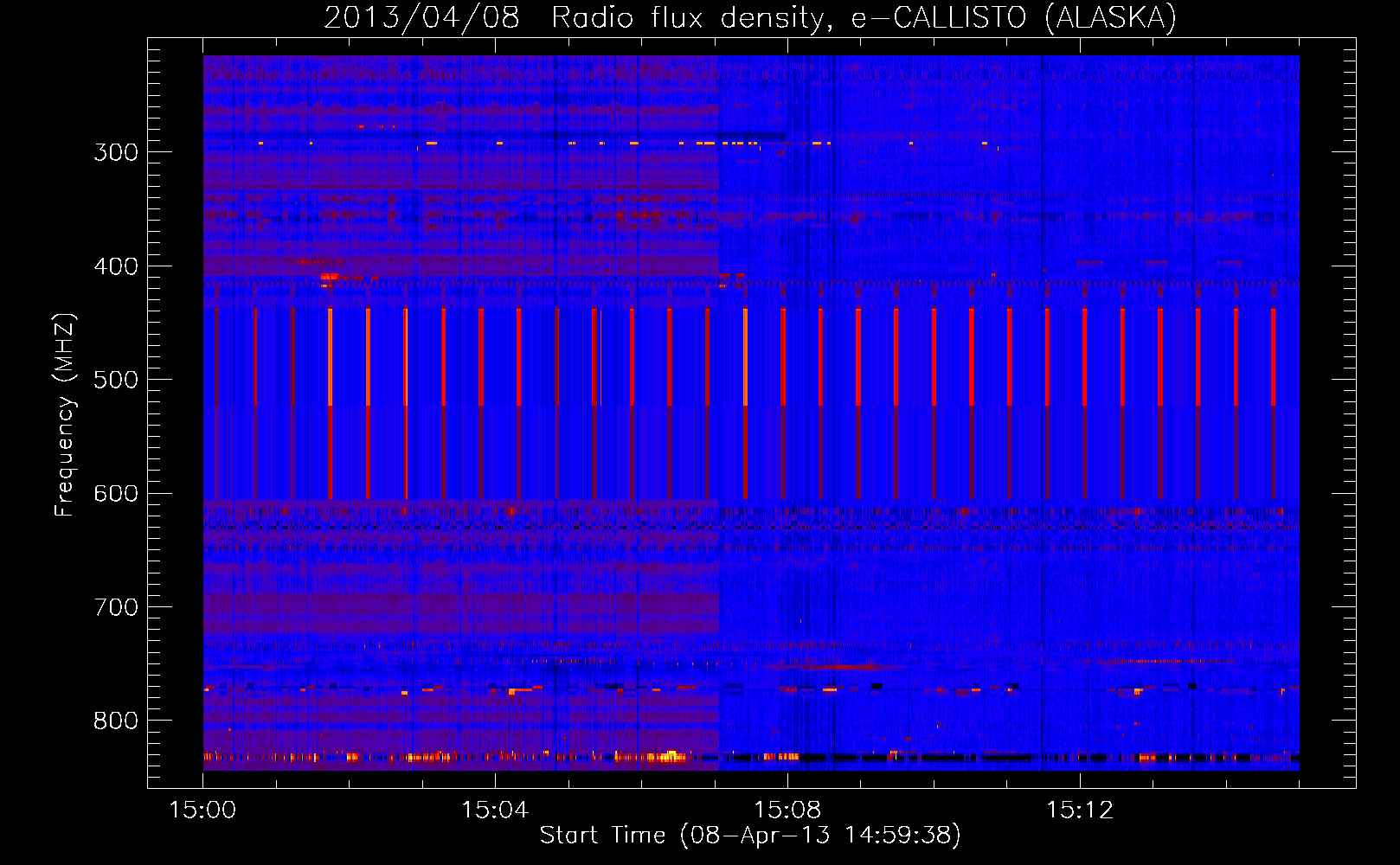Select the 'Frequency (MHZ)' axis label
The height and width of the screenshot is (865, 1400).
coord(65,415)
